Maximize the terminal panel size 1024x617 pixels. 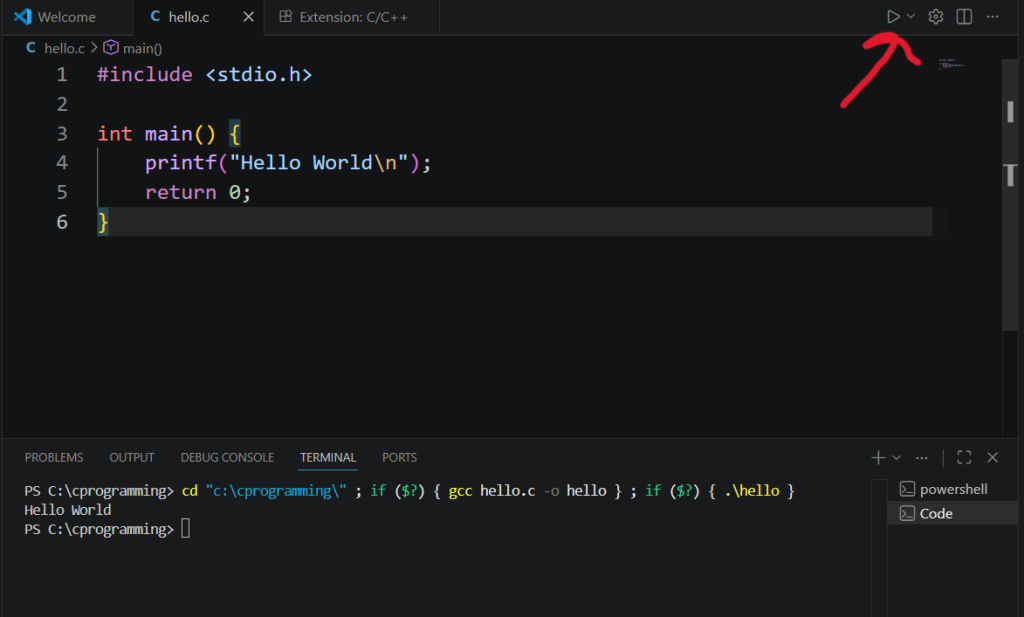(964, 457)
